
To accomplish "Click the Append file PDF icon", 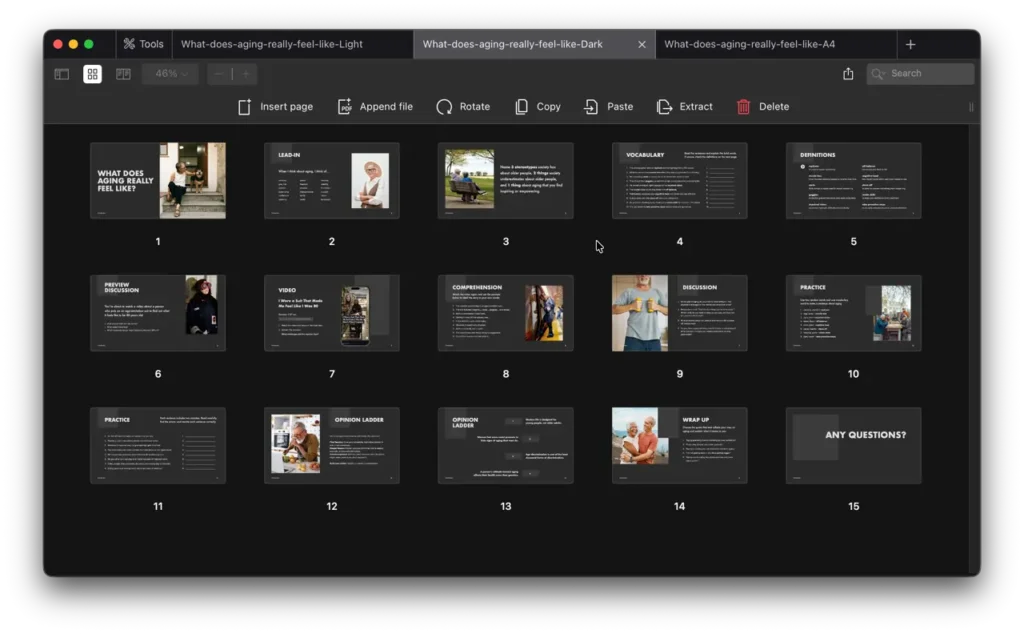I will (x=344, y=107).
